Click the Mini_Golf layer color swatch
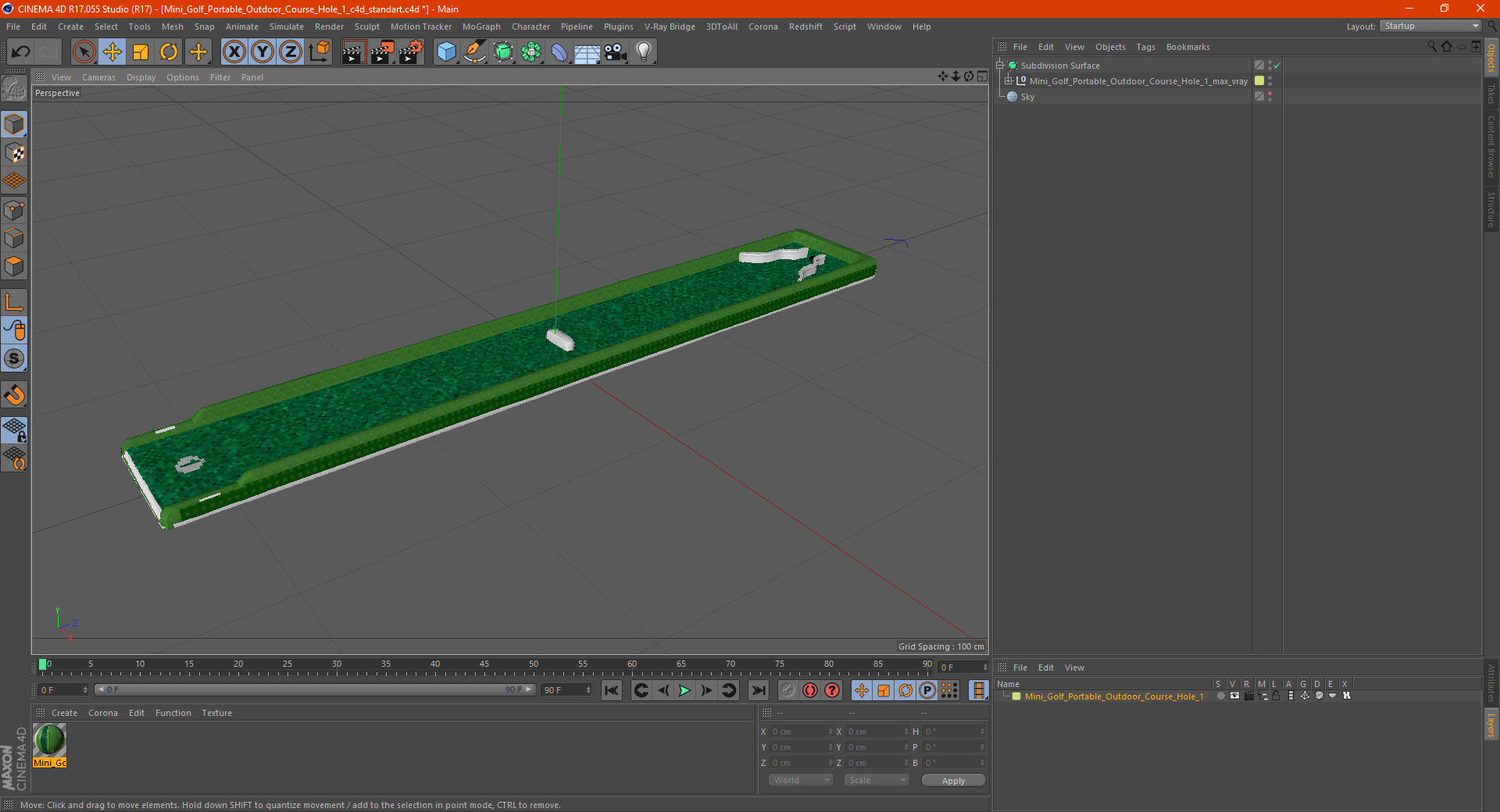 pyautogui.click(x=1016, y=696)
